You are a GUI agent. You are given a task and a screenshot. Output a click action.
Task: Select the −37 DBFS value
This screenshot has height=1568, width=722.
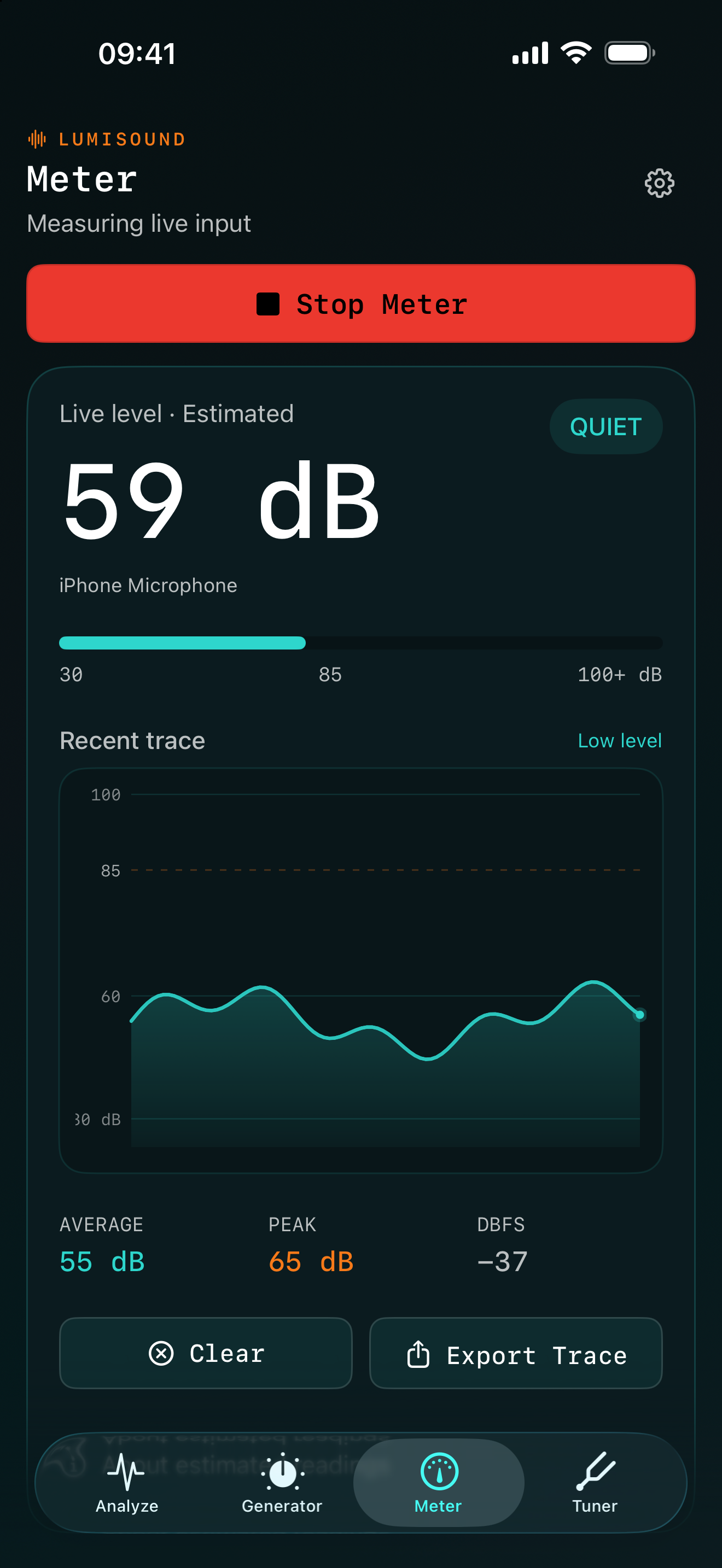[x=503, y=1261]
